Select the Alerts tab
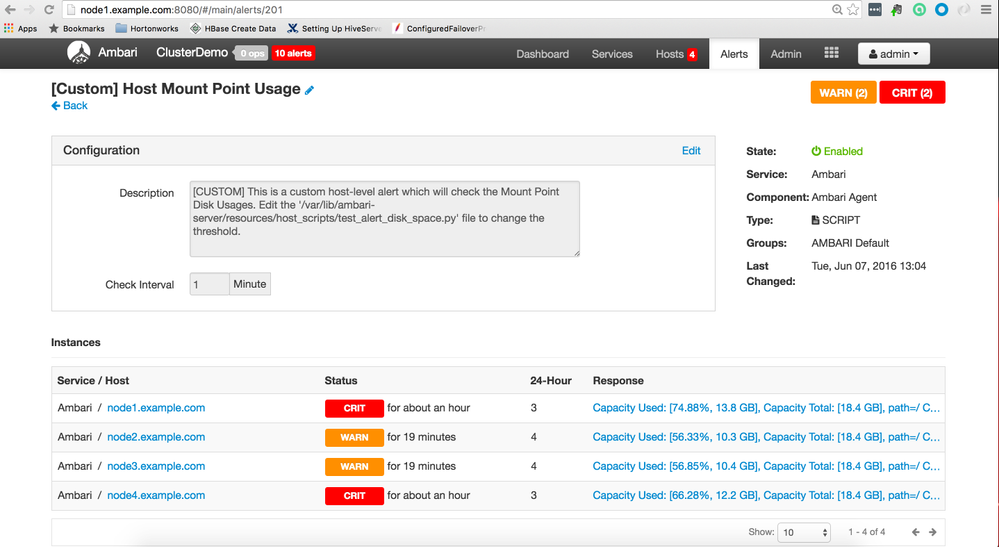The height and width of the screenshot is (547, 999). [734, 54]
